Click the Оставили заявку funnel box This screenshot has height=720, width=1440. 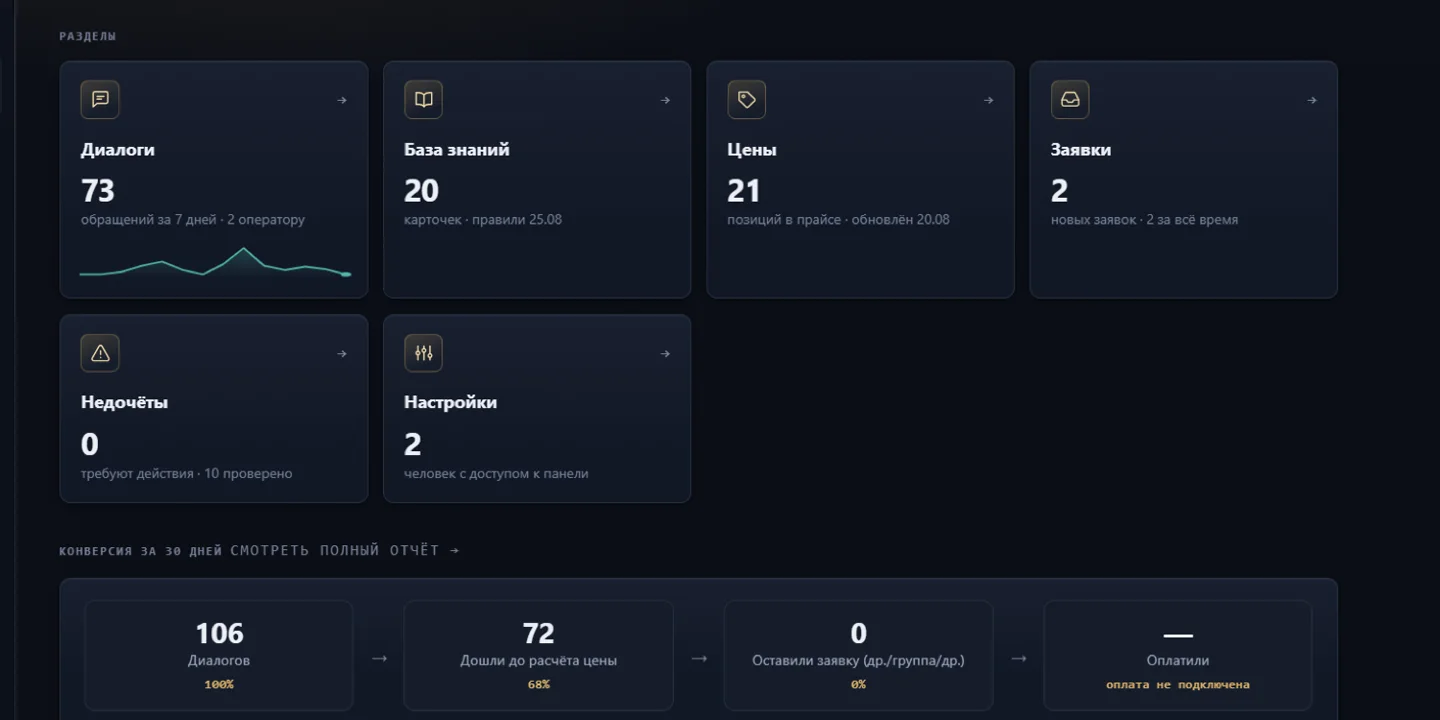(858, 655)
